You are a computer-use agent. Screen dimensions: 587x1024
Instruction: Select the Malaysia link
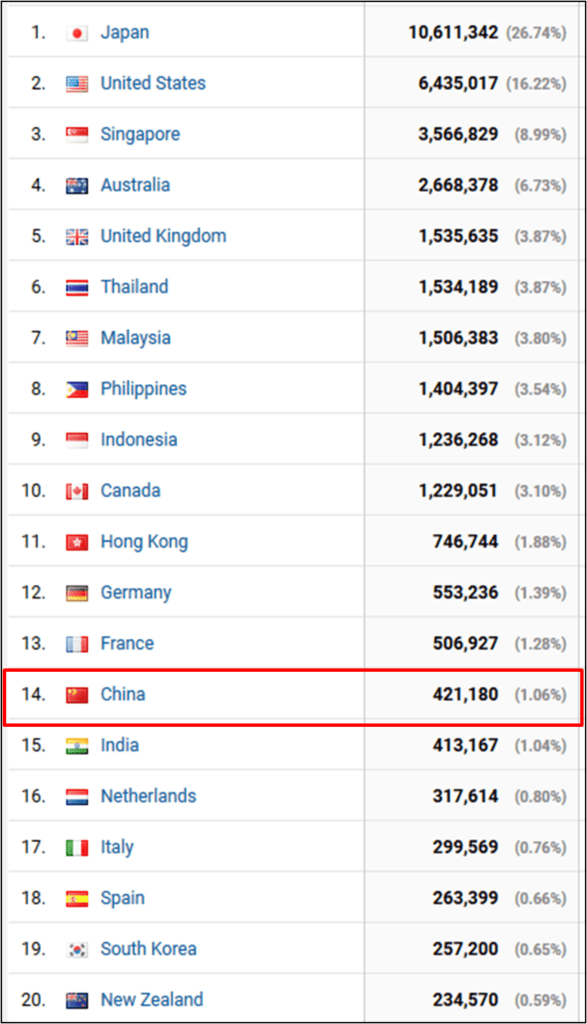[135, 338]
